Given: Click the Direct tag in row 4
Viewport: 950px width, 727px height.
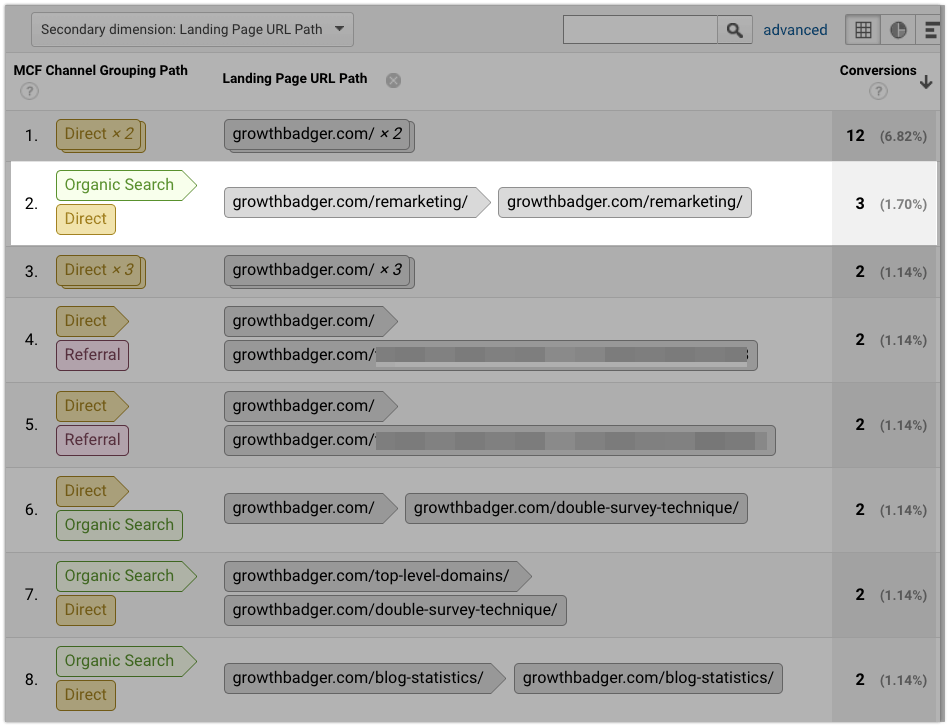Looking at the screenshot, I should point(92,321).
